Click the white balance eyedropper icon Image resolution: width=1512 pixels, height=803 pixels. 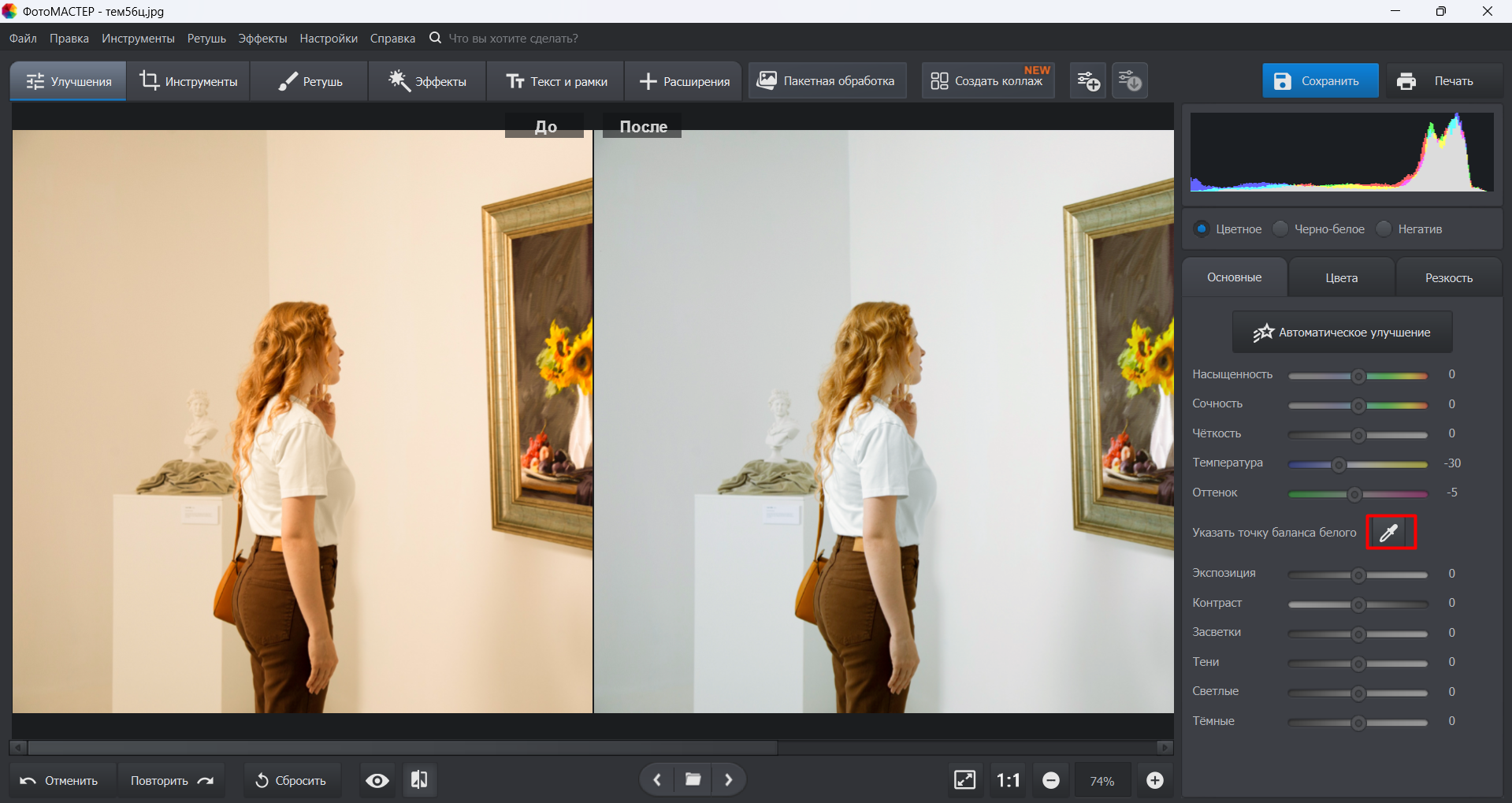click(x=1390, y=533)
